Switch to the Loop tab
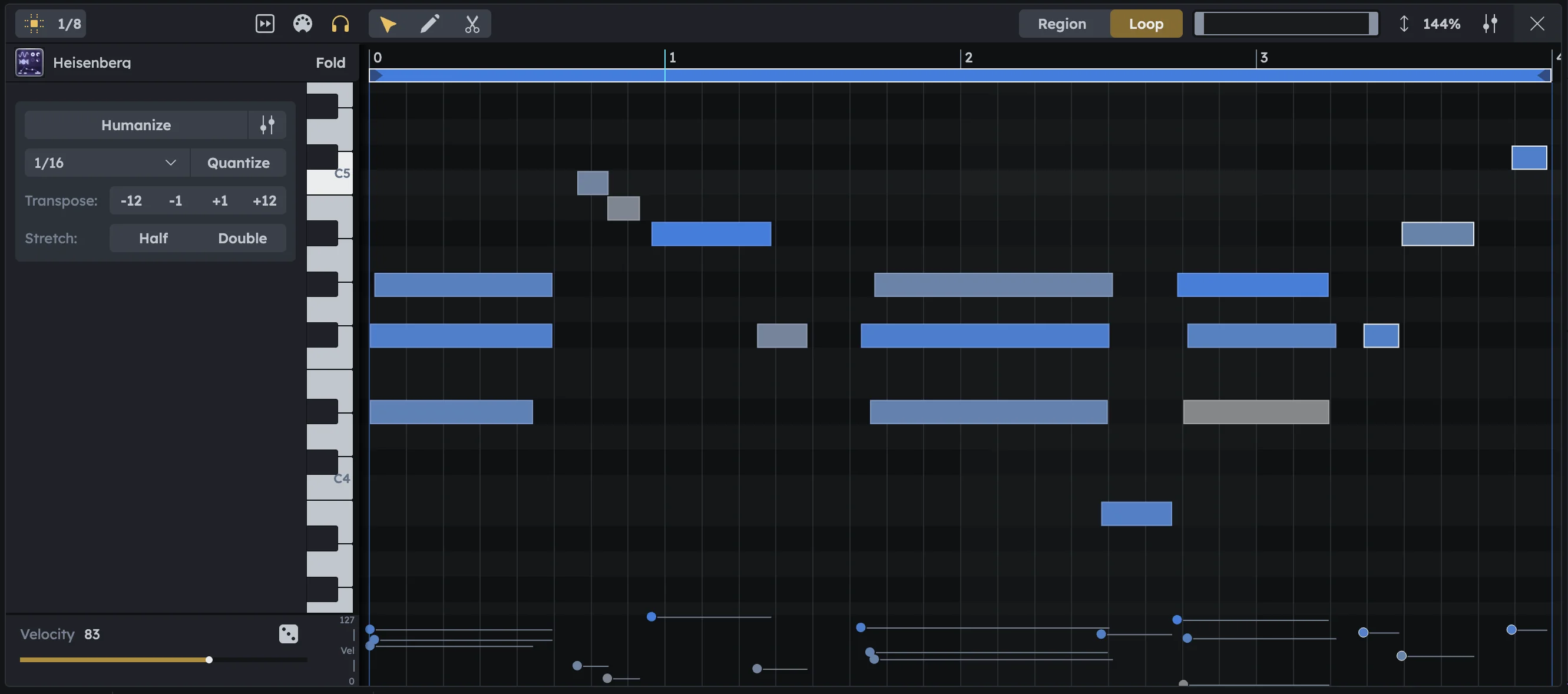The width and height of the screenshot is (1568, 694). click(1146, 24)
